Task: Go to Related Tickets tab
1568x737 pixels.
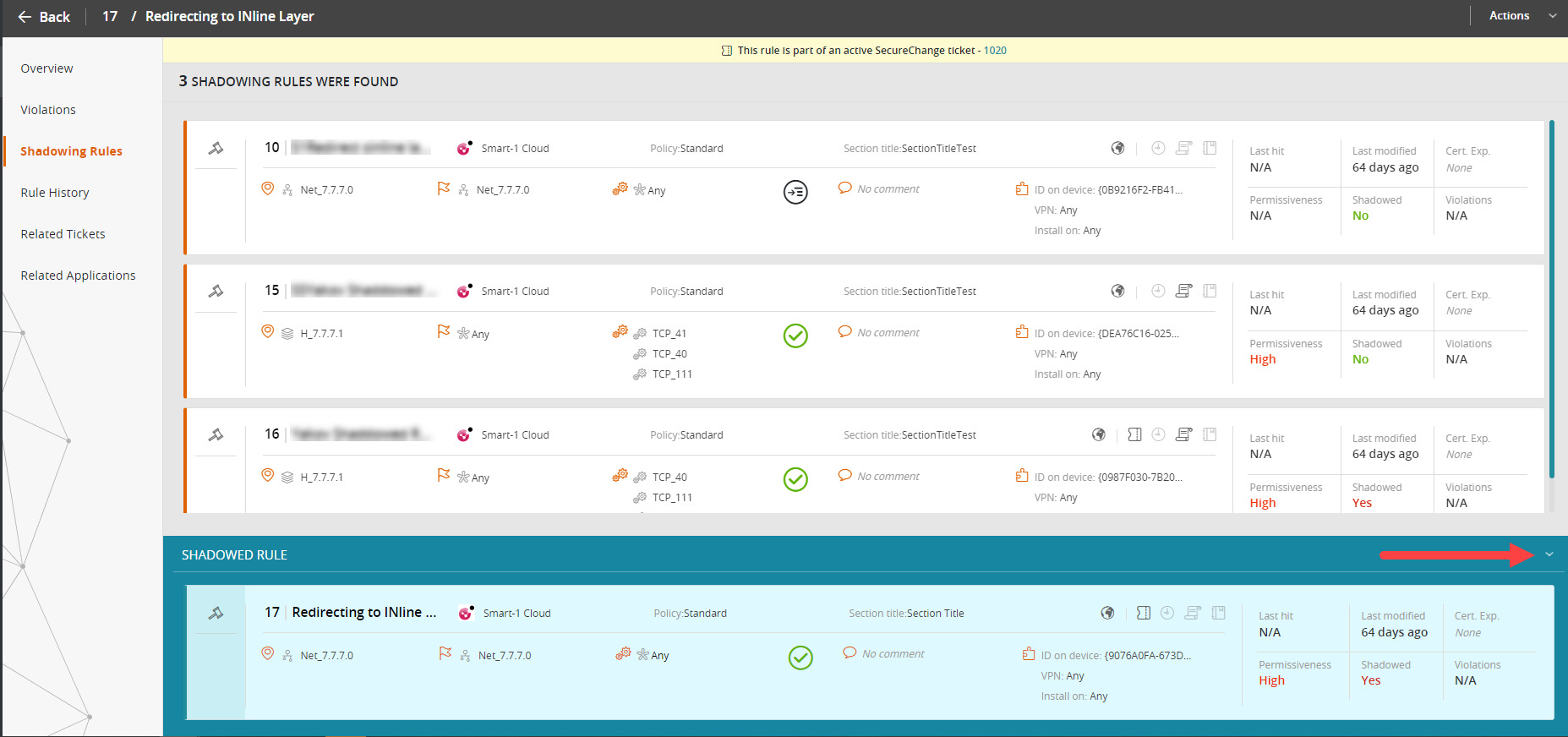Action: click(x=63, y=234)
